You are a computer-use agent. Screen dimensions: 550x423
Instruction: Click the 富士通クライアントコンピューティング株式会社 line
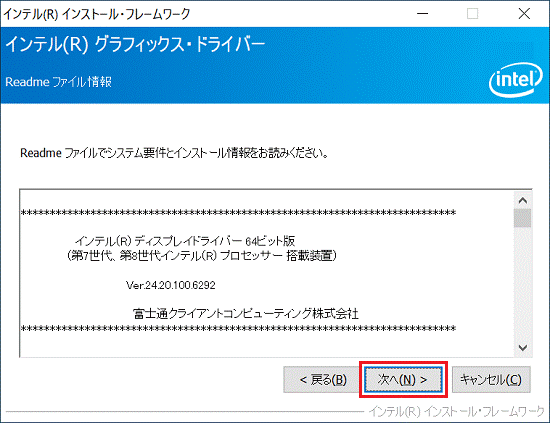tap(246, 314)
